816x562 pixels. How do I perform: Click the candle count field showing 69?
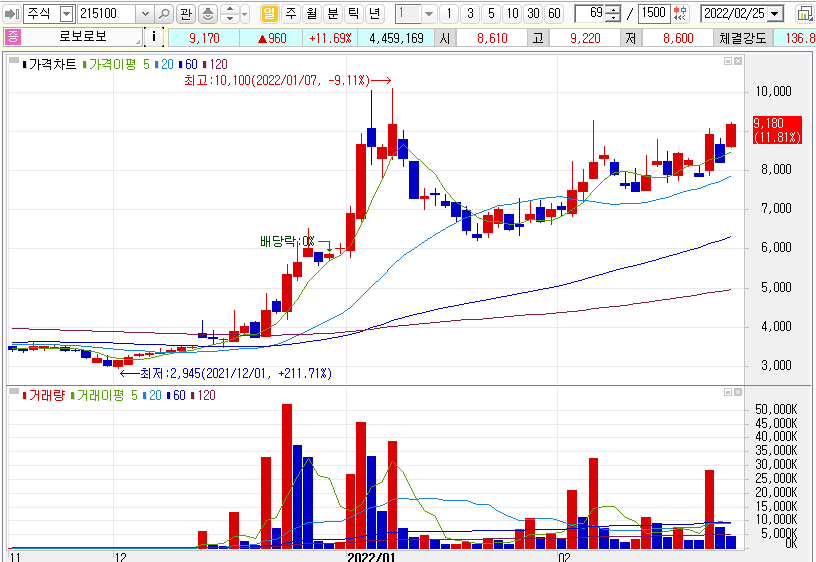[x=590, y=14]
